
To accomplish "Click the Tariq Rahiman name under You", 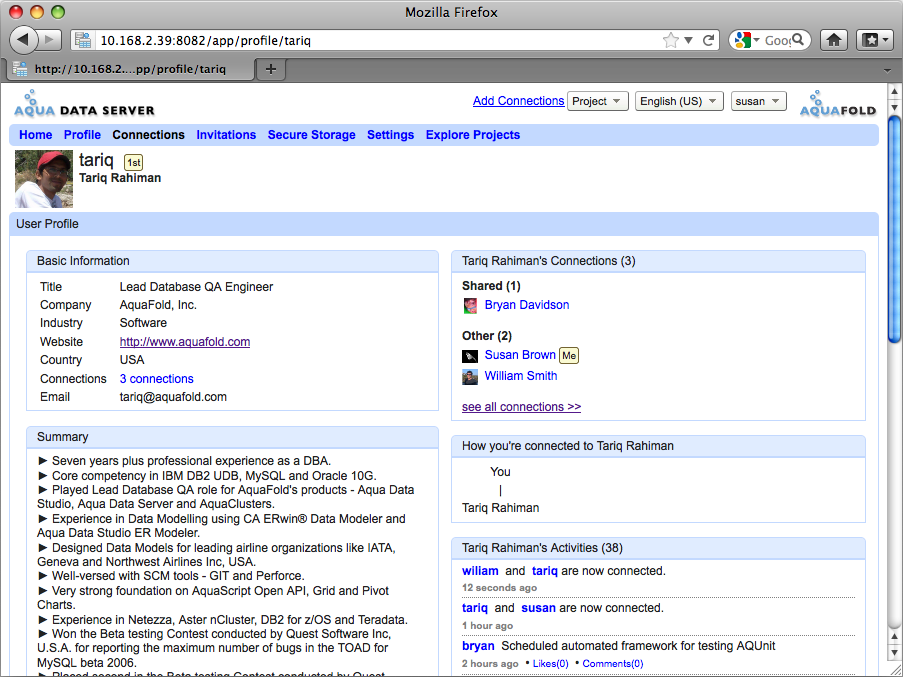I will (500, 508).
